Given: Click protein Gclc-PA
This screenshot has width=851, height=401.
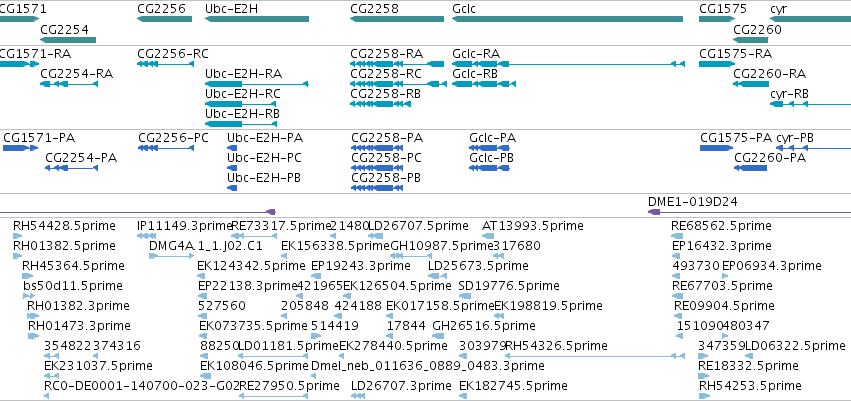Looking at the screenshot, I should click(x=489, y=148).
